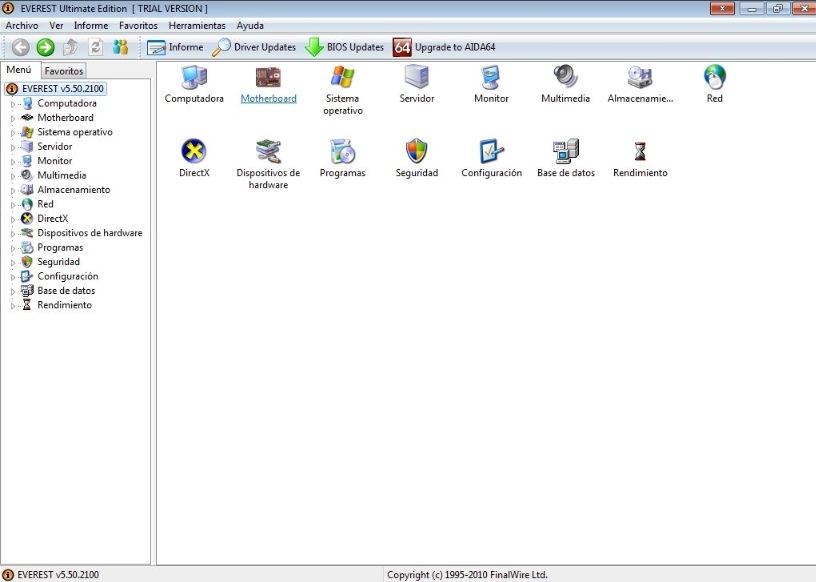Image resolution: width=816 pixels, height=582 pixels.
Task: Expand the Computadora tree node
Action: pos(14,104)
